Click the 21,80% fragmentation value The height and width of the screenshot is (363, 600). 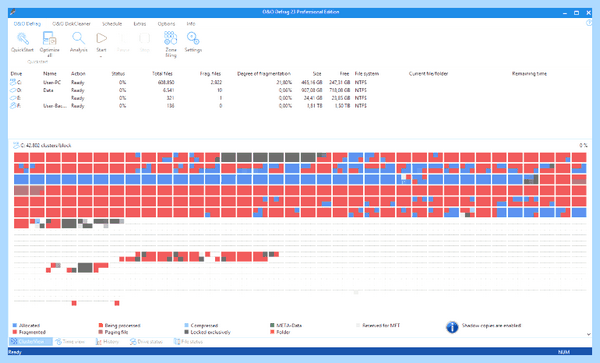click(284, 82)
